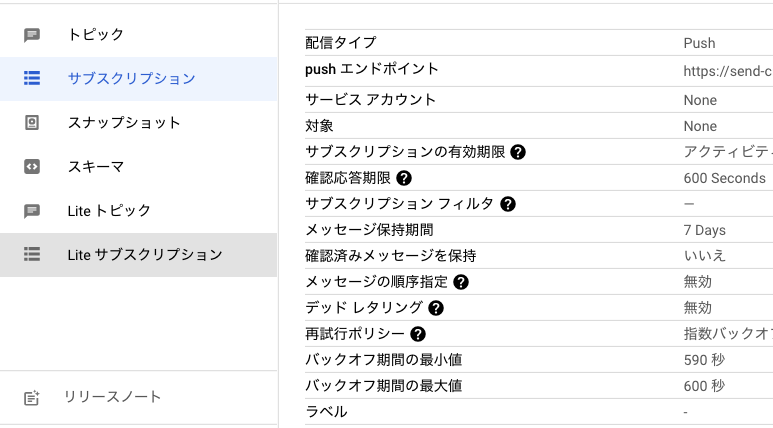Image resolution: width=773 pixels, height=428 pixels.
Task: Click help icon next to 確認応答期限
Action: click(x=404, y=178)
